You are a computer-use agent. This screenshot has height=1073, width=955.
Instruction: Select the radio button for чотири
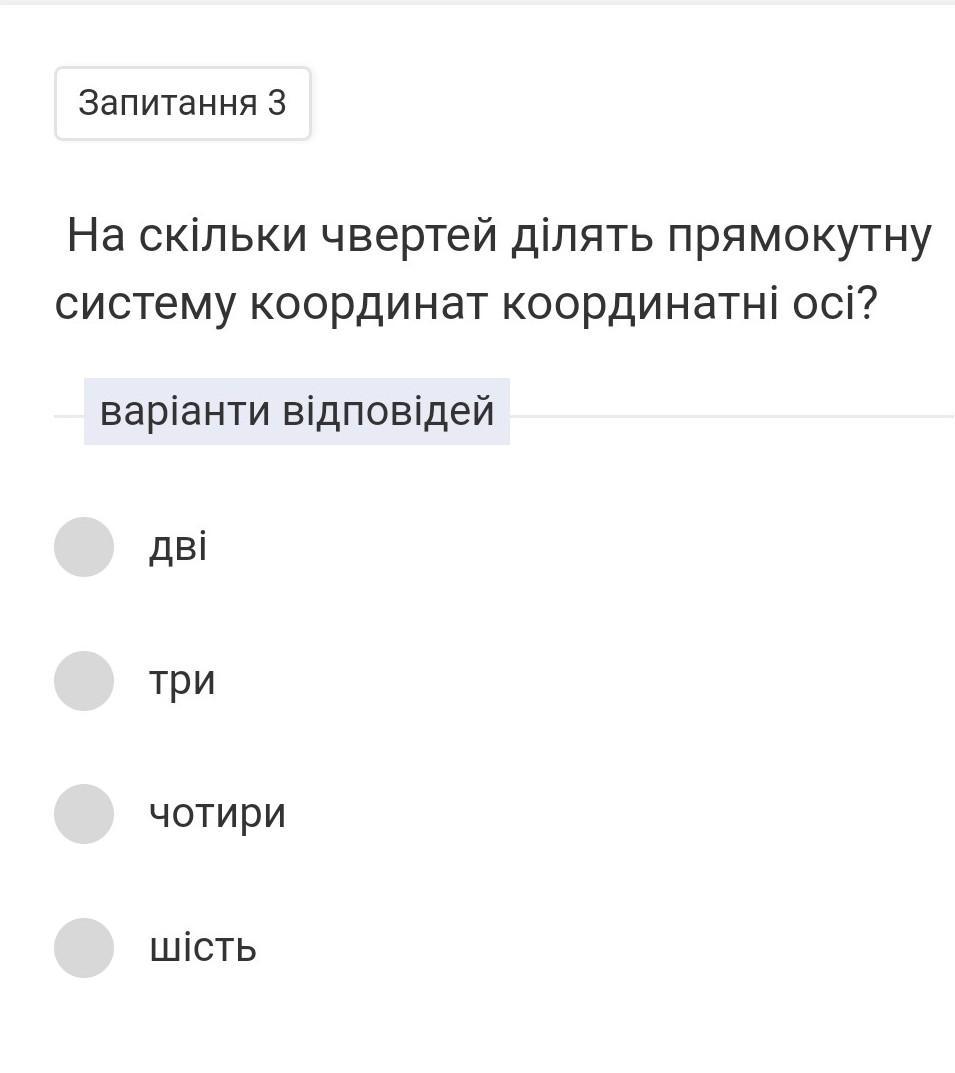[x=84, y=814]
